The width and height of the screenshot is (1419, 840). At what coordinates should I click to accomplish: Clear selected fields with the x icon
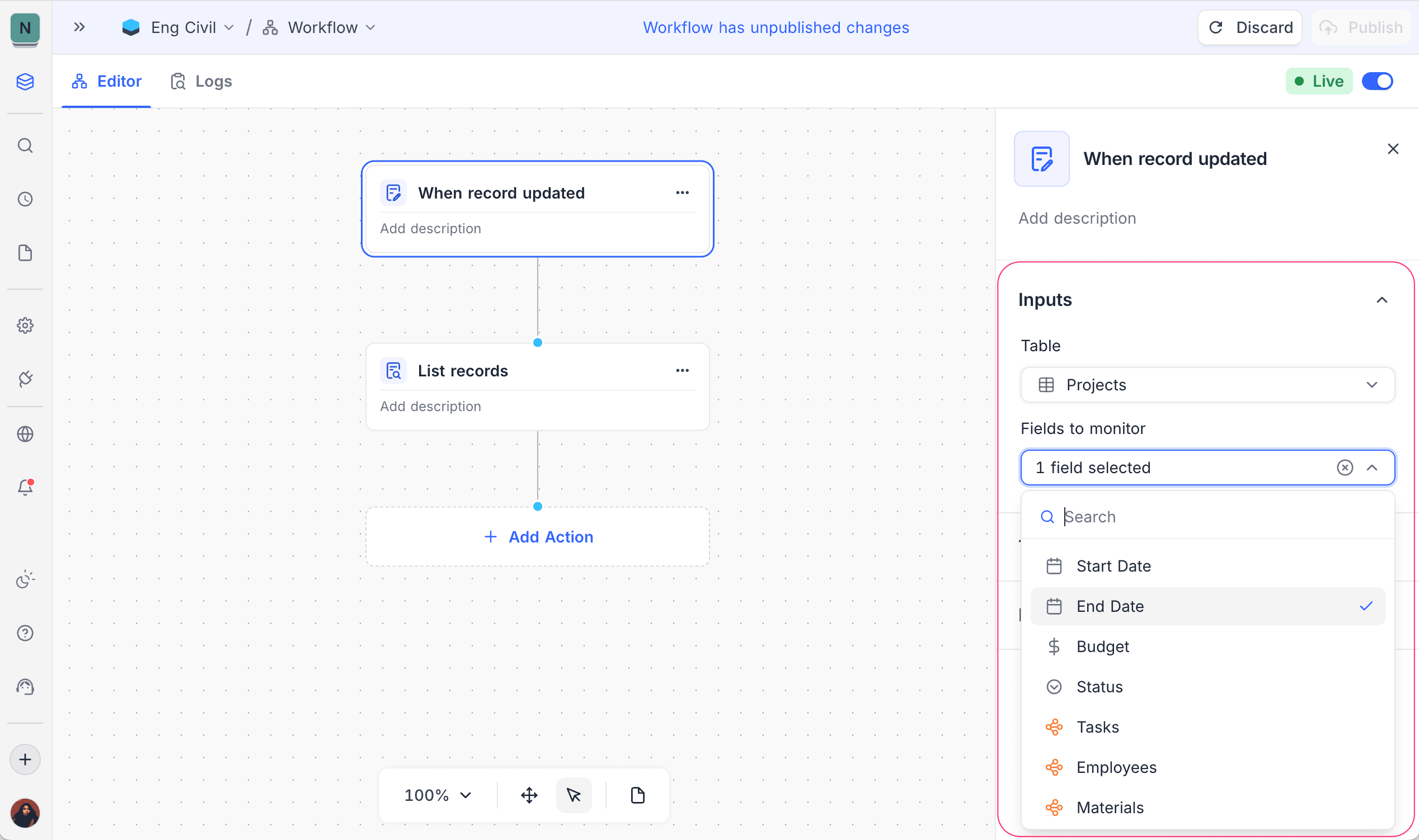click(x=1345, y=468)
